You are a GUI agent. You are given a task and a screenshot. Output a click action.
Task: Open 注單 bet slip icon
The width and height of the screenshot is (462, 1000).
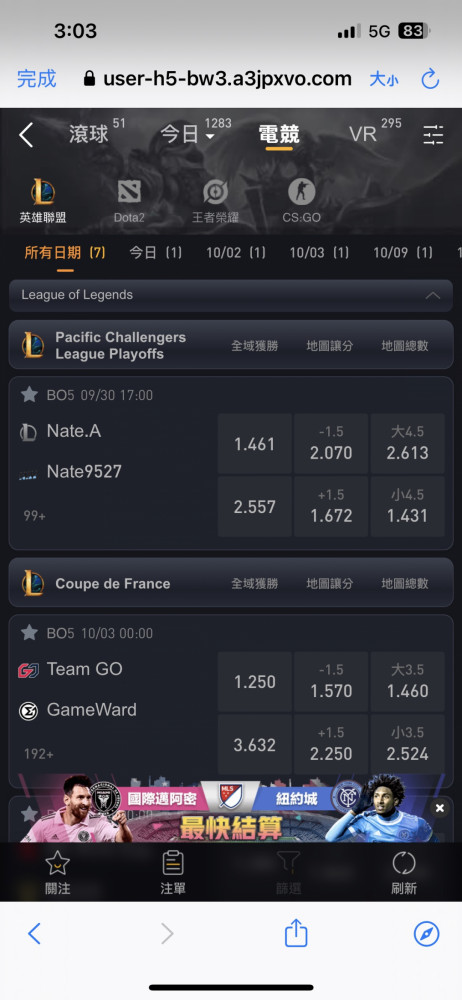173,863
